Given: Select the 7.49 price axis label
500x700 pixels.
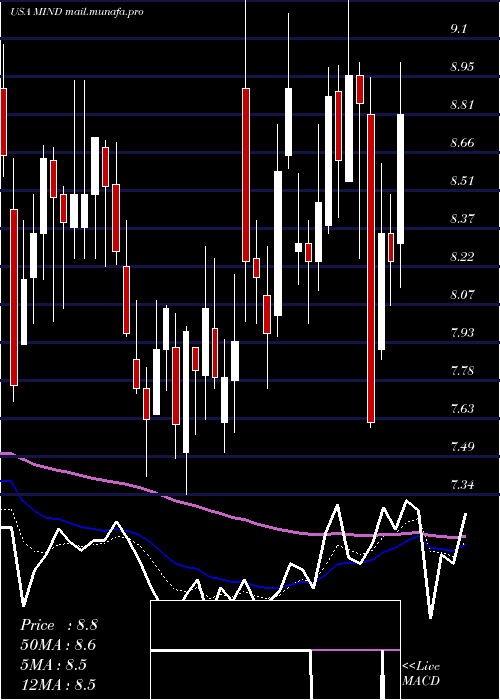Looking at the screenshot, I should click(x=462, y=447).
